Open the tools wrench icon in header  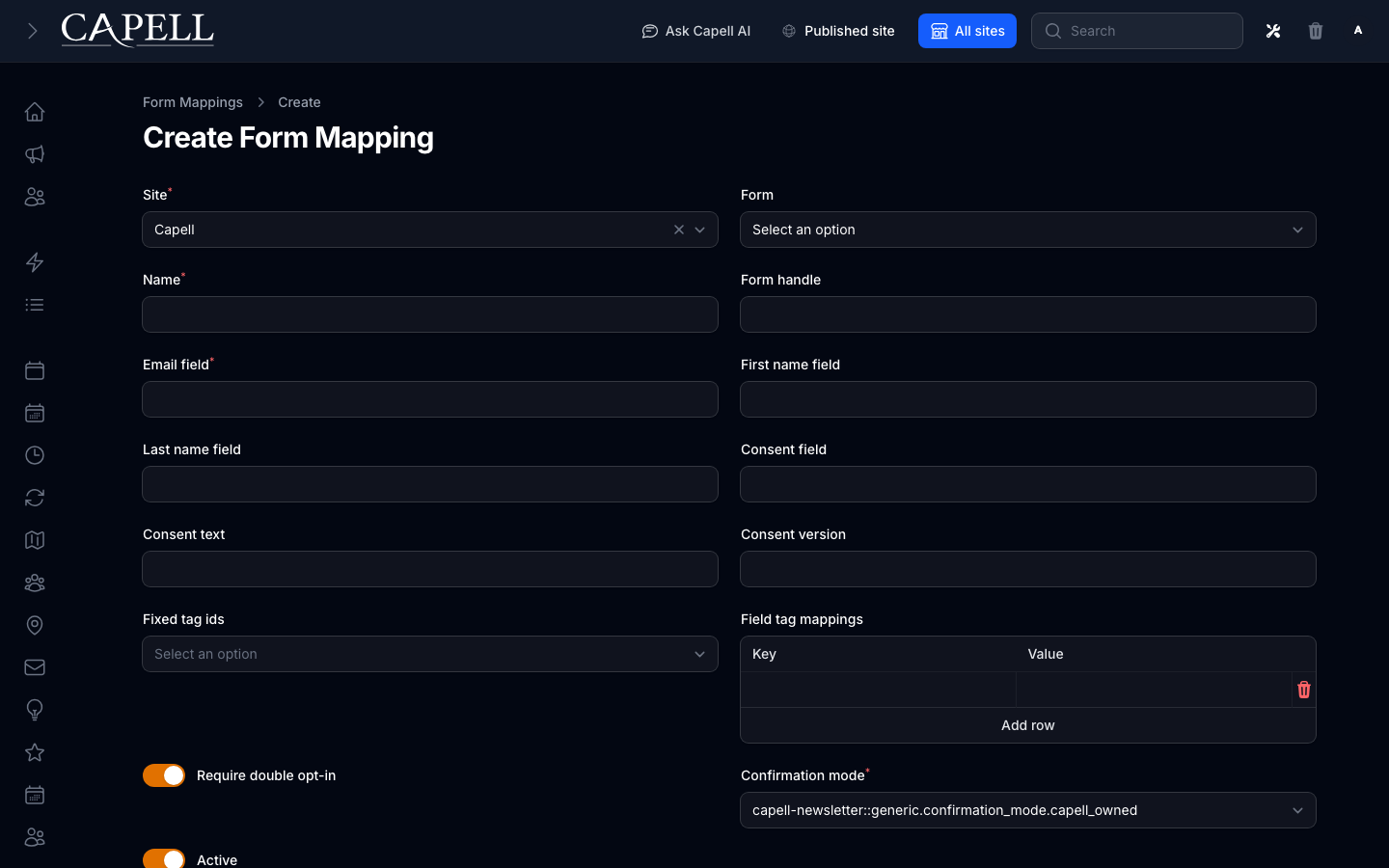click(1273, 31)
